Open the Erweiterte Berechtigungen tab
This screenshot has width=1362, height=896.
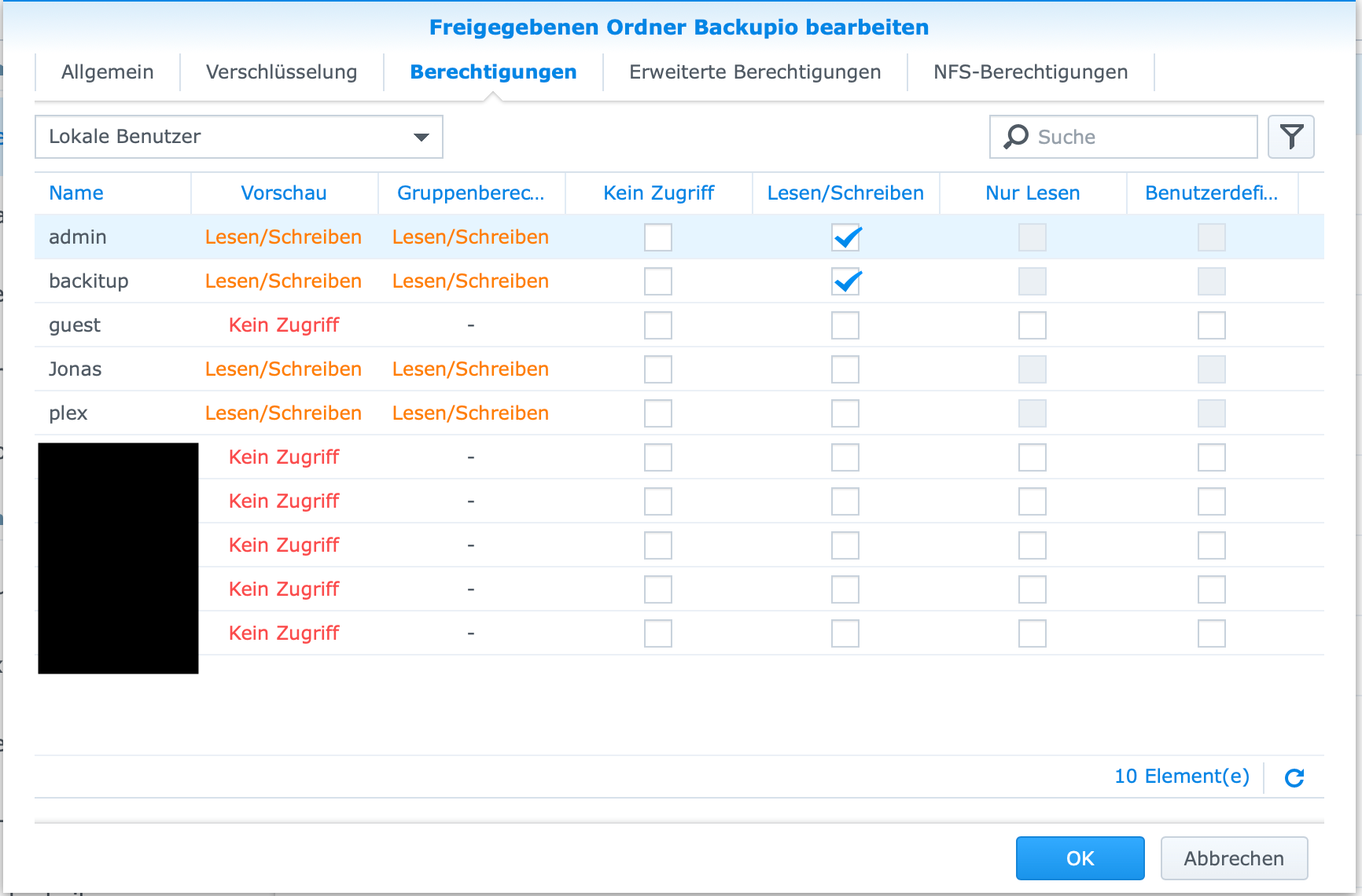754,72
